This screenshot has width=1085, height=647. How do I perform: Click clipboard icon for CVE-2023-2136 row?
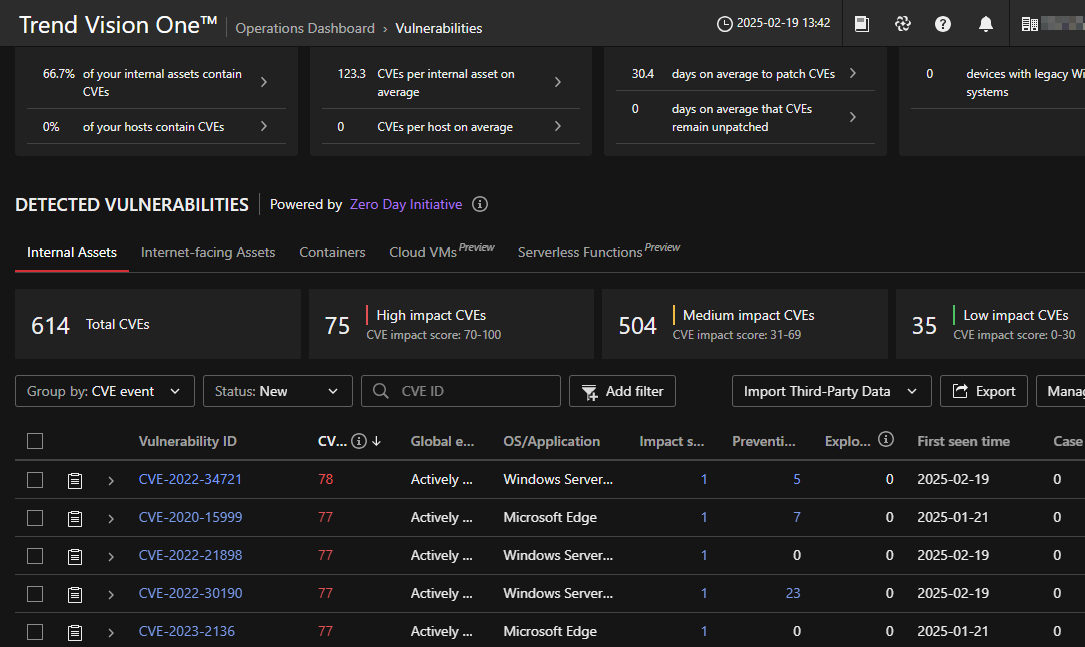click(x=75, y=632)
